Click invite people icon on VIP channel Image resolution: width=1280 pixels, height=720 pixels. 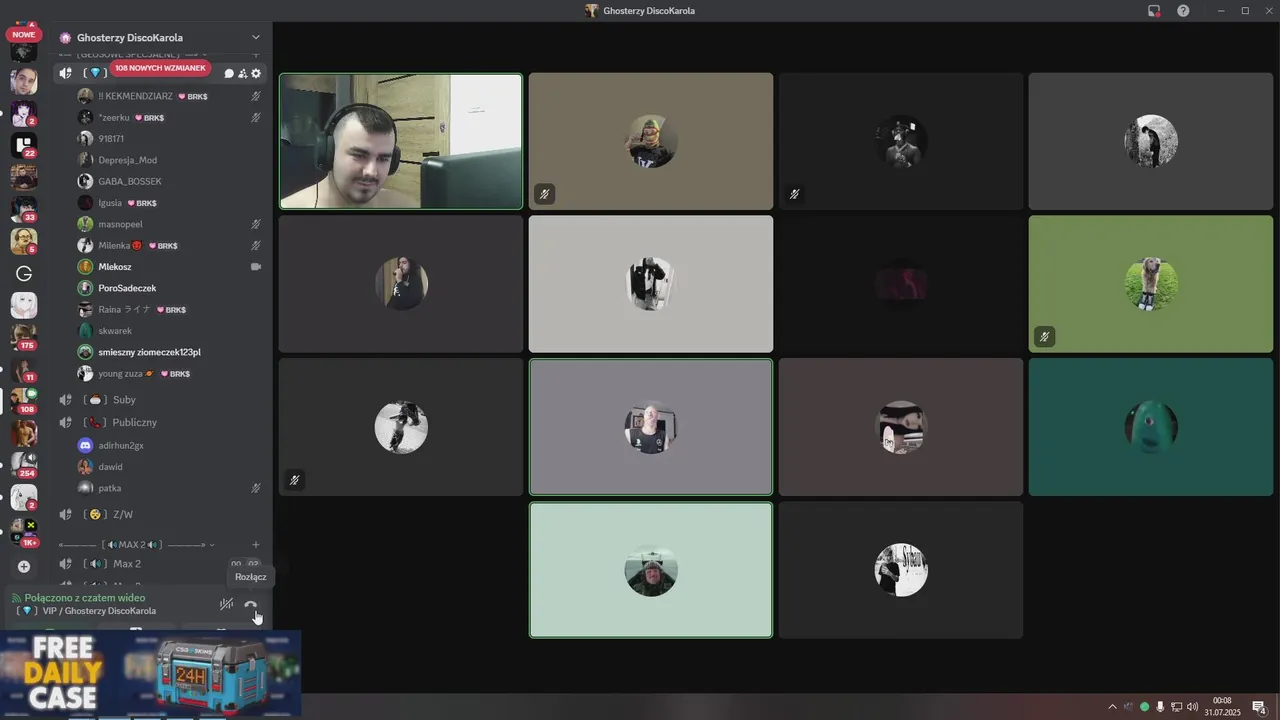coord(242,73)
